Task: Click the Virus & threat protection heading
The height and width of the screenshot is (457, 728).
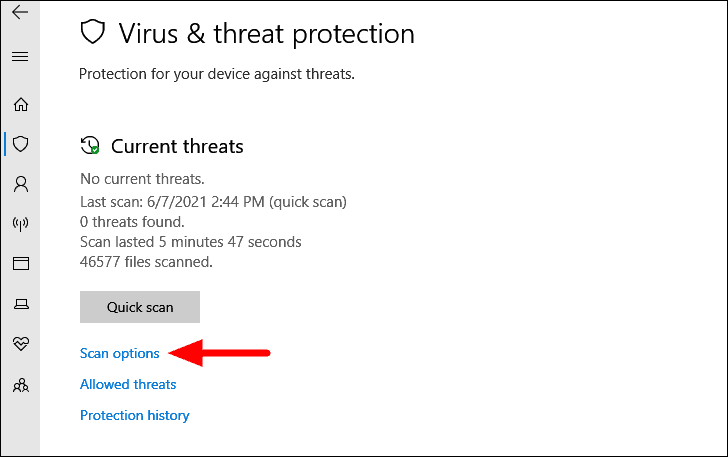Action: pos(266,34)
